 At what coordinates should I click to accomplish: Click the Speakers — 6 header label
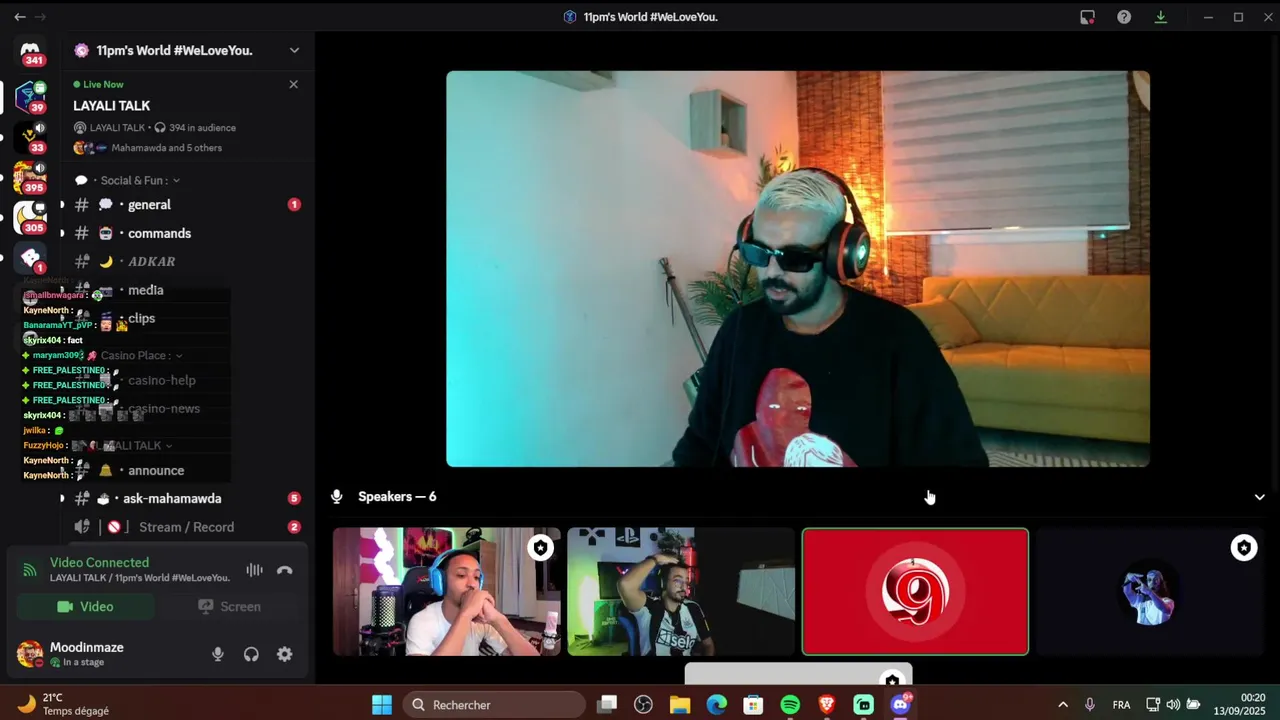click(x=397, y=497)
